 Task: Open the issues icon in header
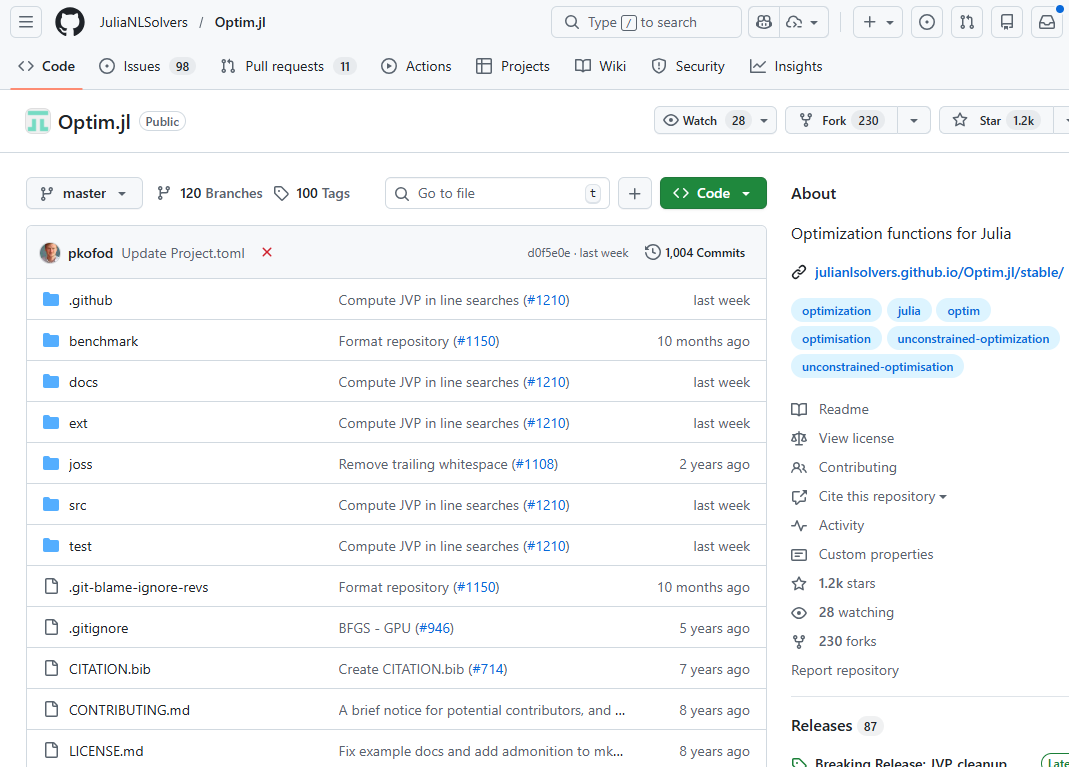pyautogui.click(x=927, y=22)
